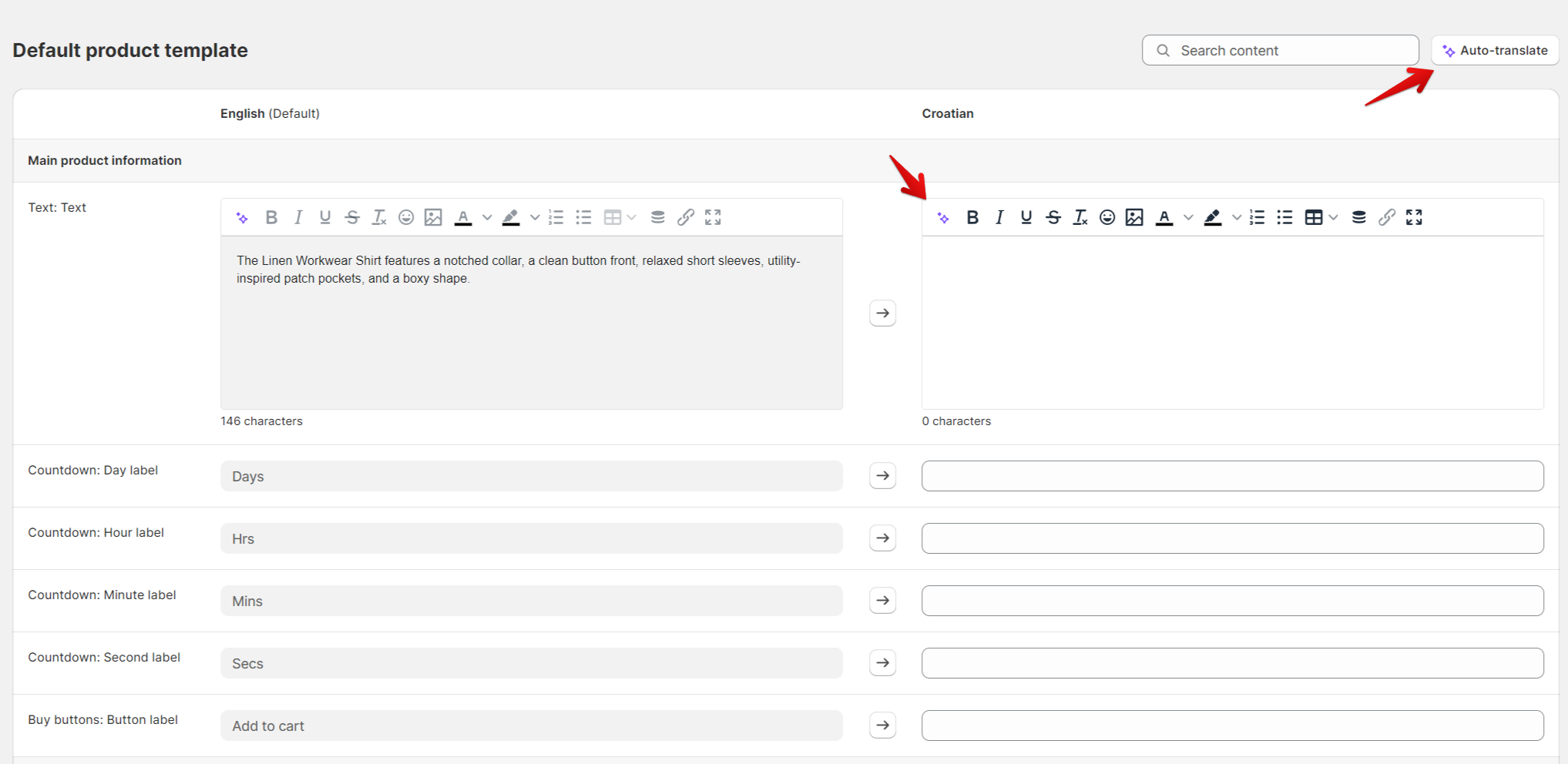
Task: Apply text color in Croatian editor toolbar
Action: click(1164, 218)
